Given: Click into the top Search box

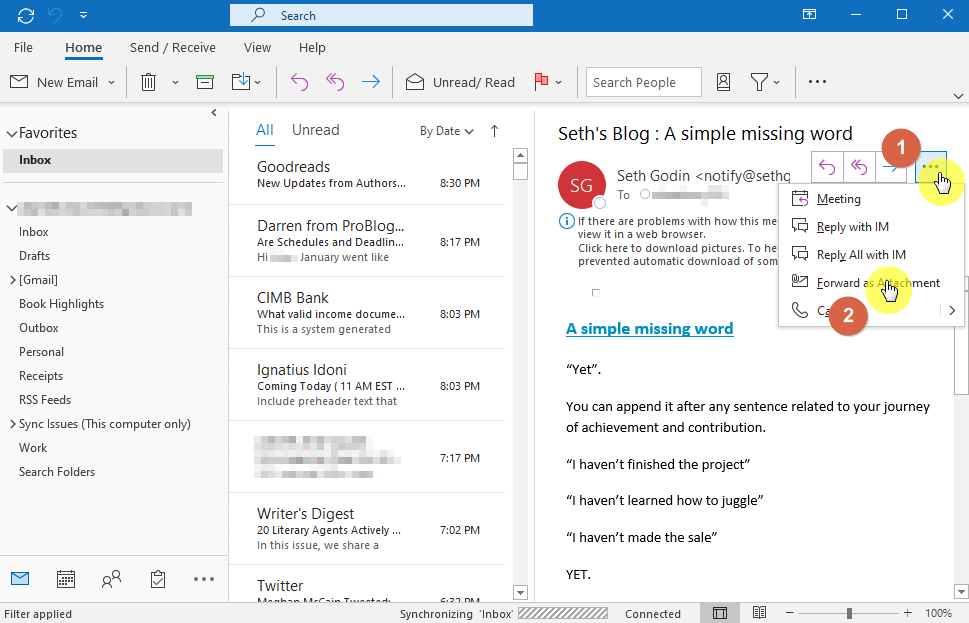Looking at the screenshot, I should point(381,15).
